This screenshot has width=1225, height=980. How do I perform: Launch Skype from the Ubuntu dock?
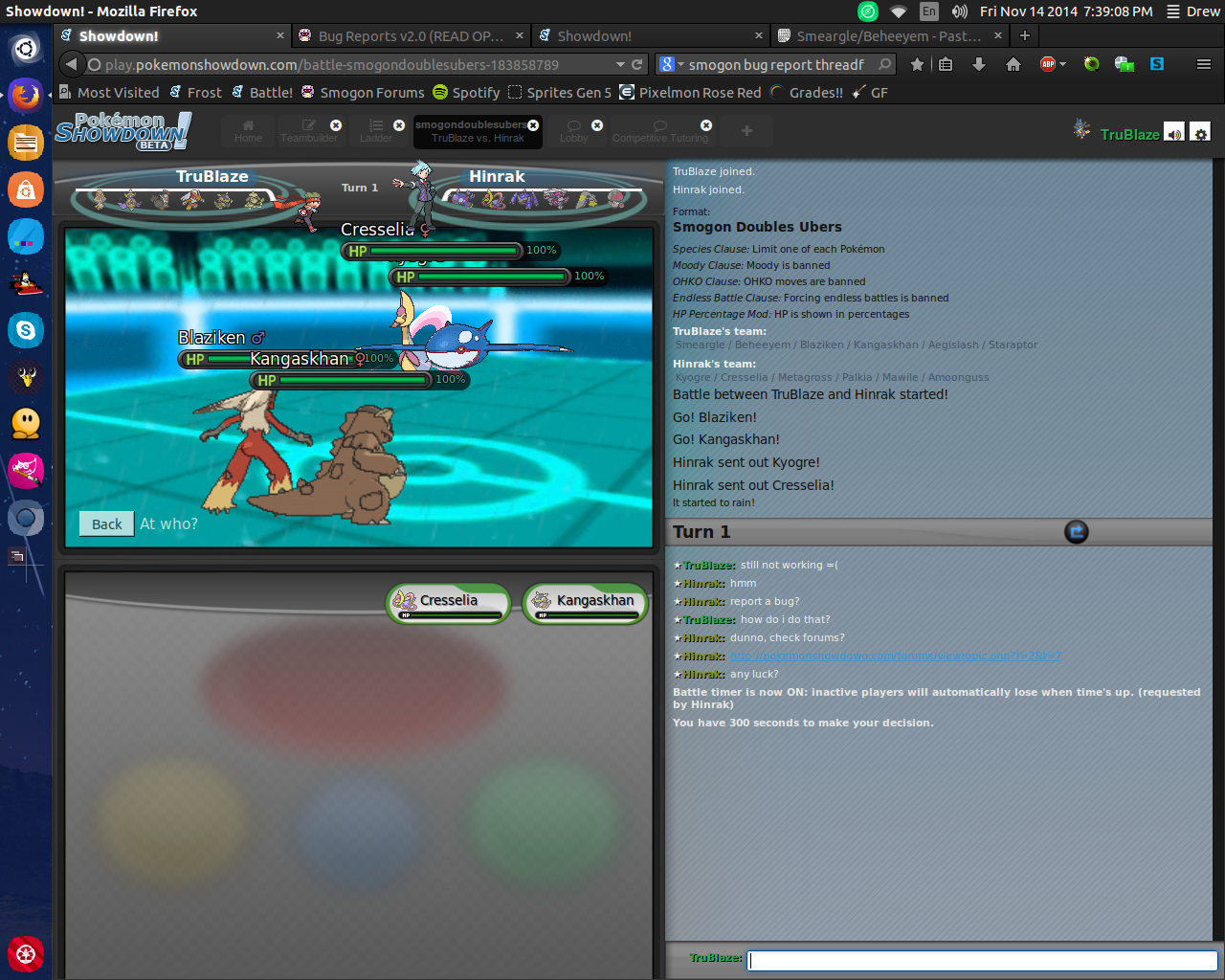(26, 330)
